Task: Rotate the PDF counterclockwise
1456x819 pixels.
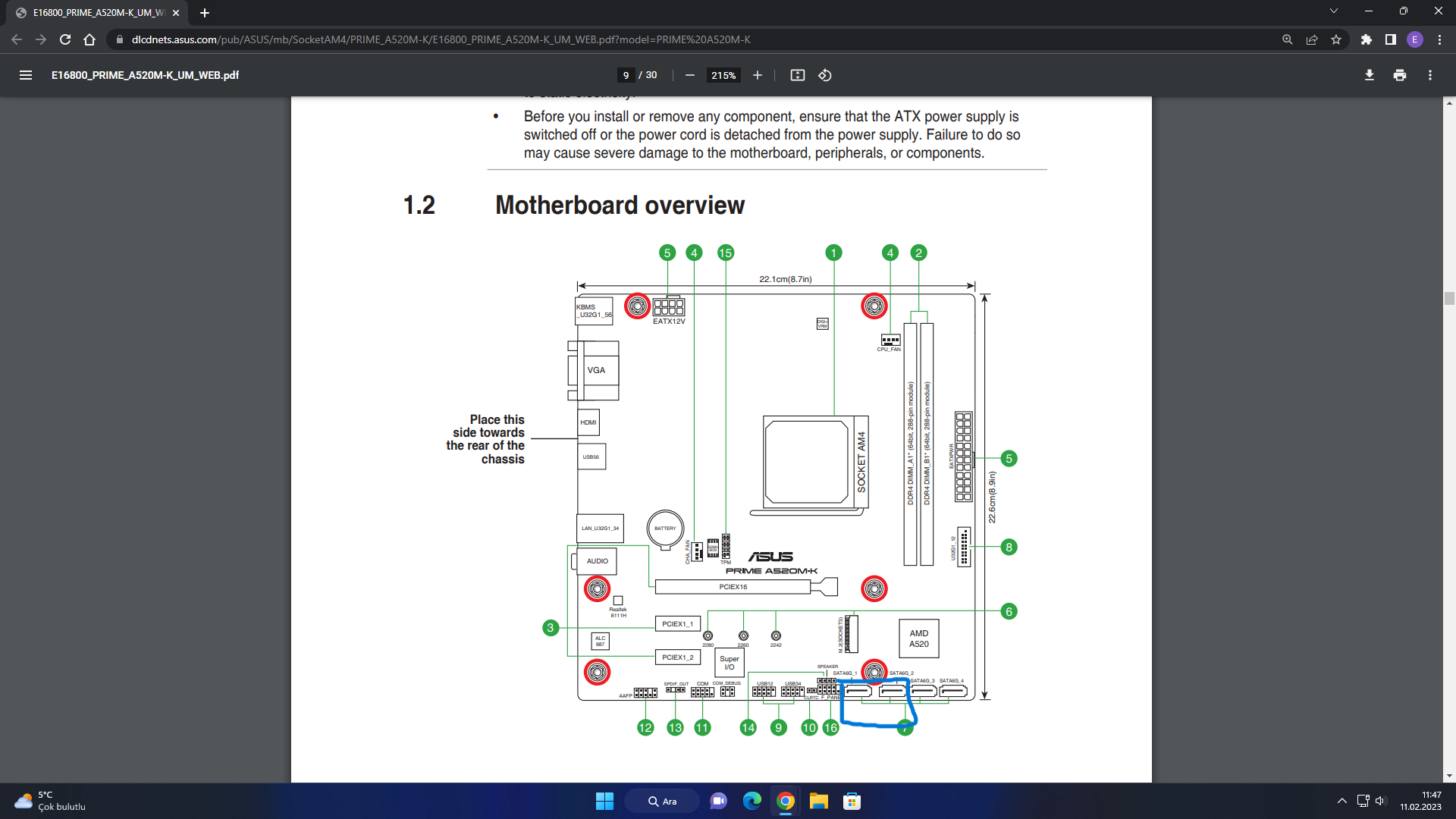Action: (825, 75)
